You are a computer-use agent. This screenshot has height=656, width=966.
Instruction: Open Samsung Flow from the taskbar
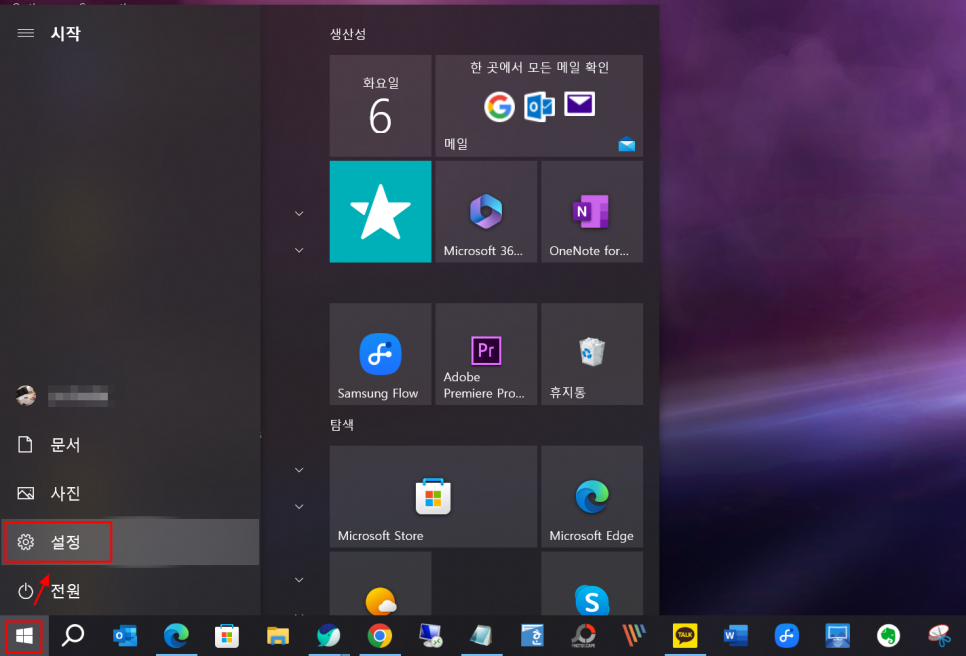[787, 635]
